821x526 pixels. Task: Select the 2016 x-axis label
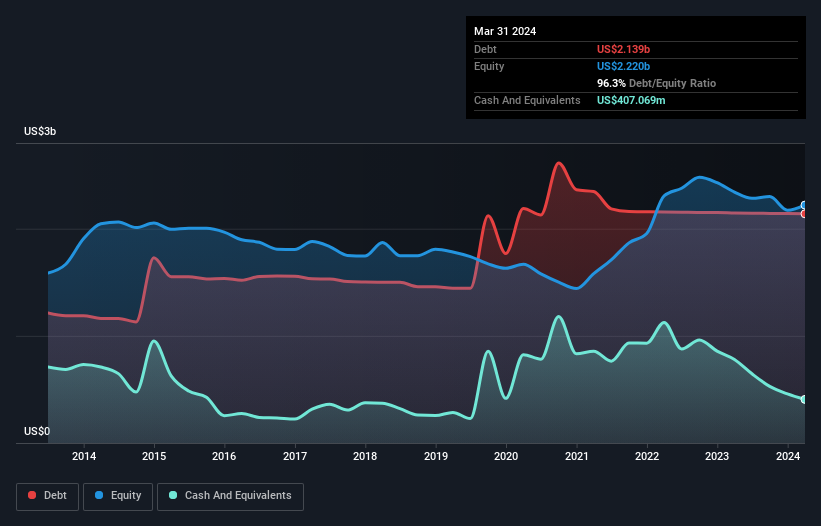pos(224,456)
